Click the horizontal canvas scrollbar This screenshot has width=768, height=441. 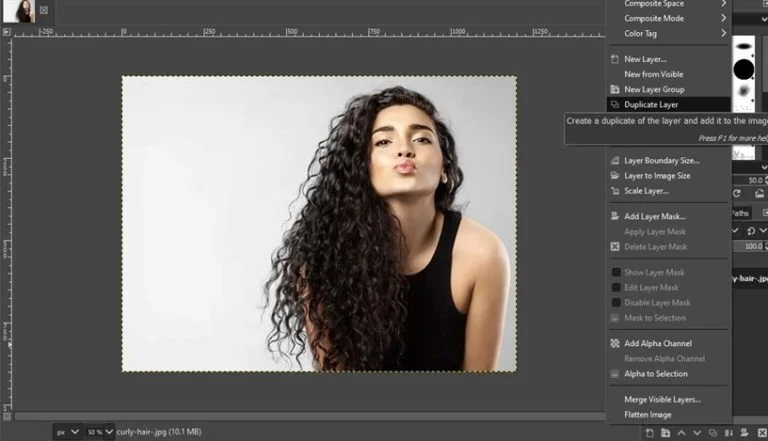pos(310,417)
